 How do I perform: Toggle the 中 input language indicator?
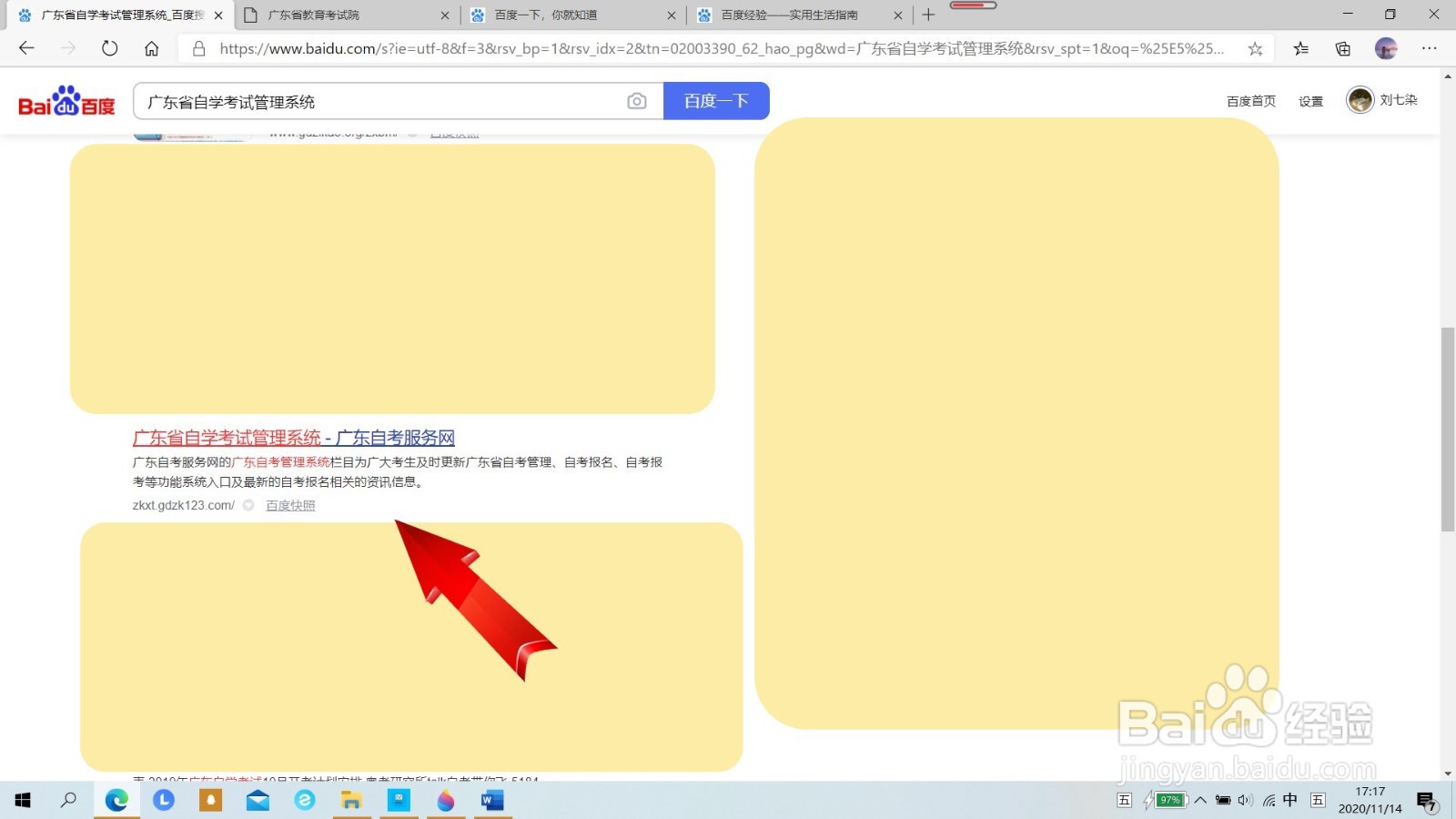(1290, 800)
